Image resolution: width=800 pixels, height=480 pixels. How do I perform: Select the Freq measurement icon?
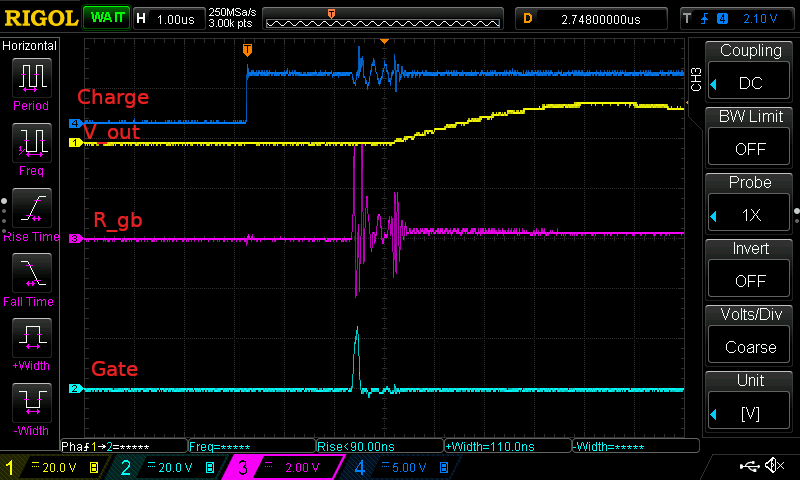pos(32,143)
